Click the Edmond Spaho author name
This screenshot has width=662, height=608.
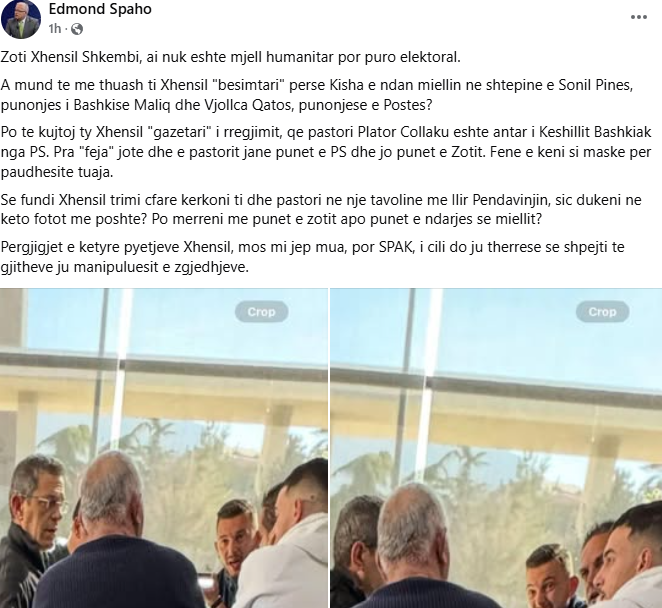pos(100,9)
